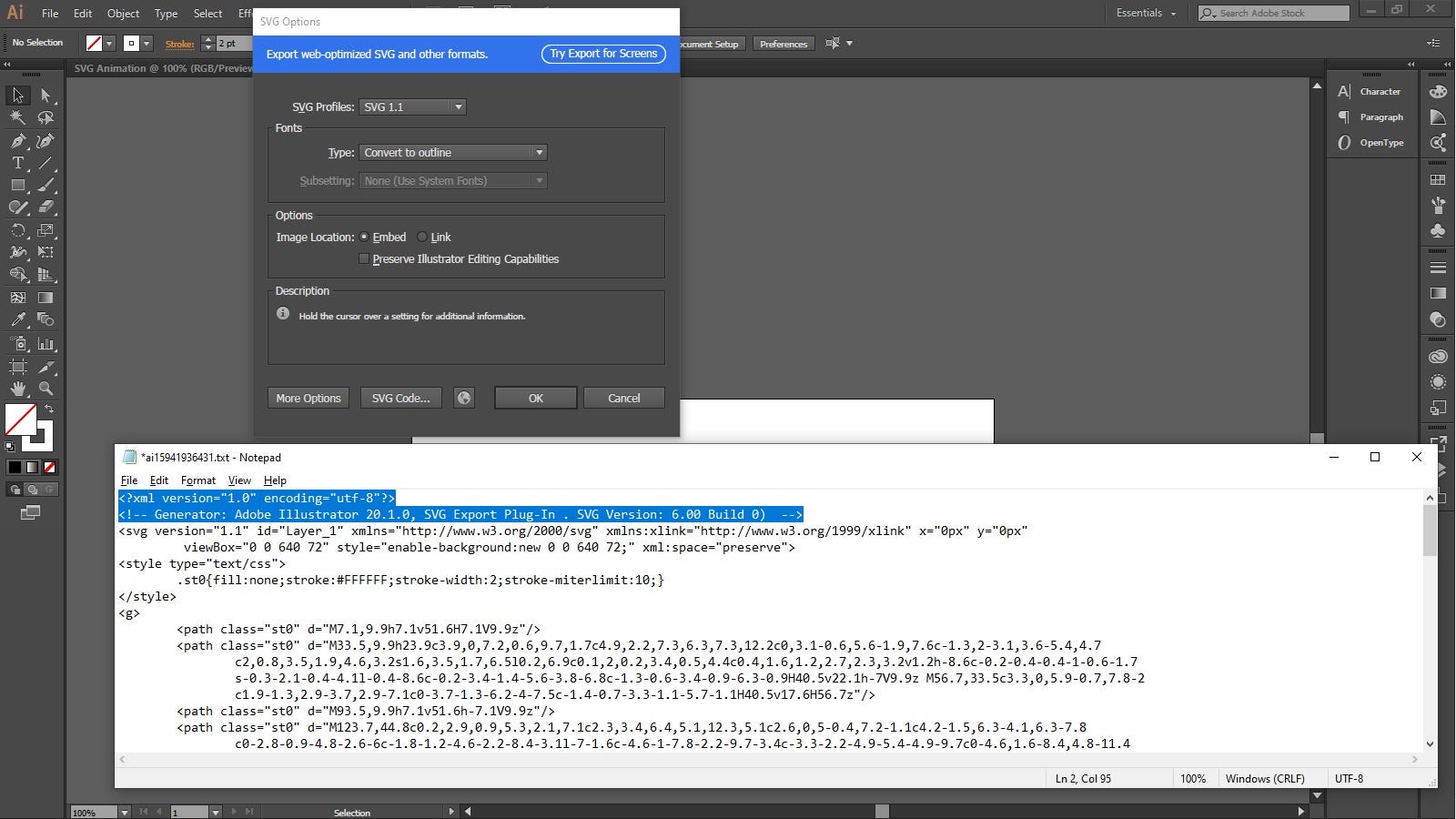Click the More Options button
Viewport: 1456px width, 819px height.
tap(308, 398)
